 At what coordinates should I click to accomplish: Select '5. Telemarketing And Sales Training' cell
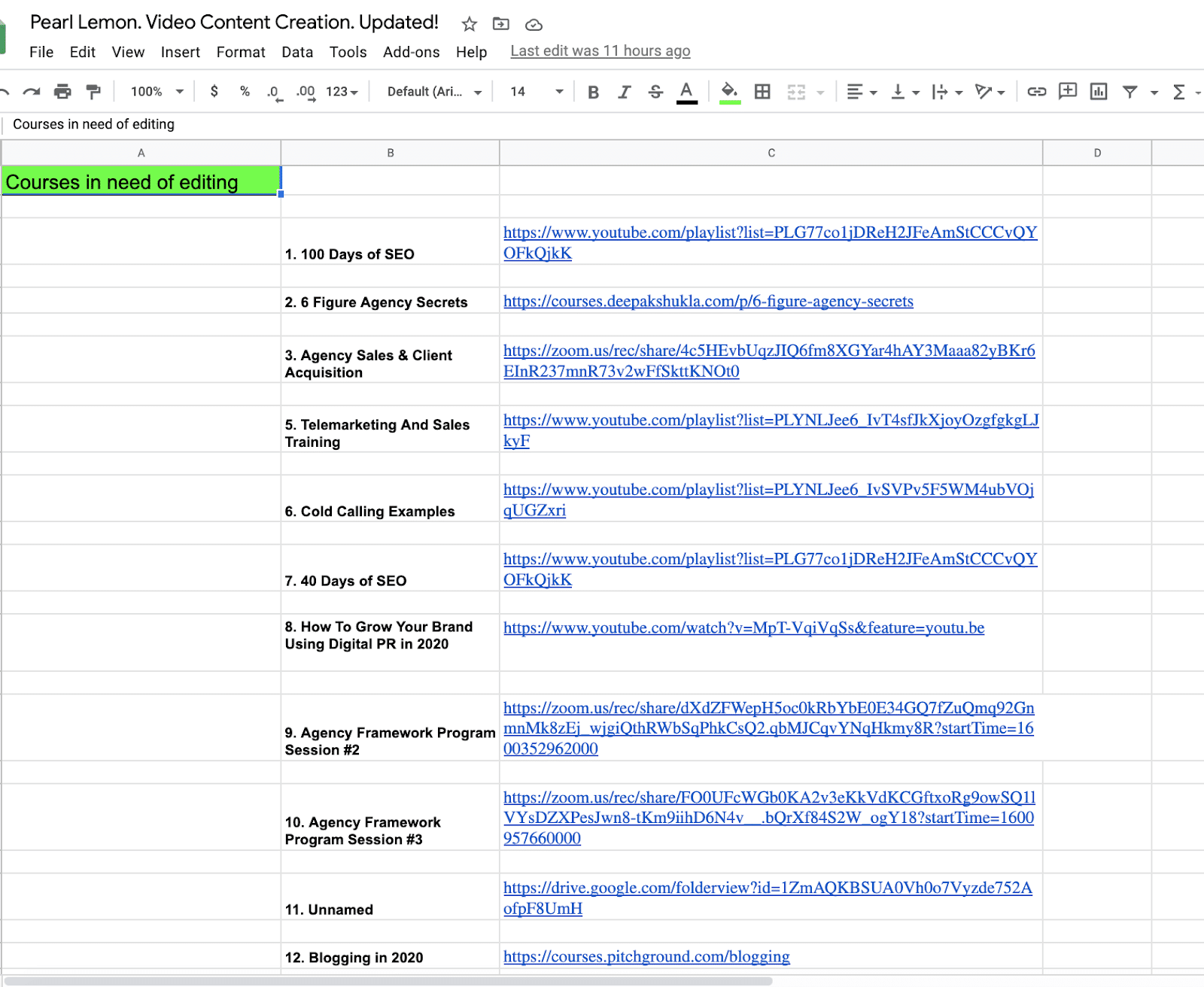[390, 429]
